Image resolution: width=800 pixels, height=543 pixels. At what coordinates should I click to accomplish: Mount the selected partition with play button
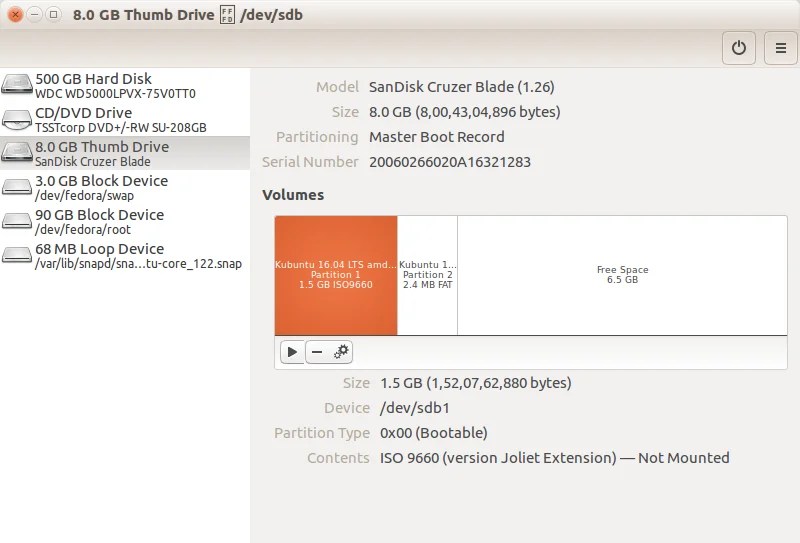pyautogui.click(x=292, y=352)
